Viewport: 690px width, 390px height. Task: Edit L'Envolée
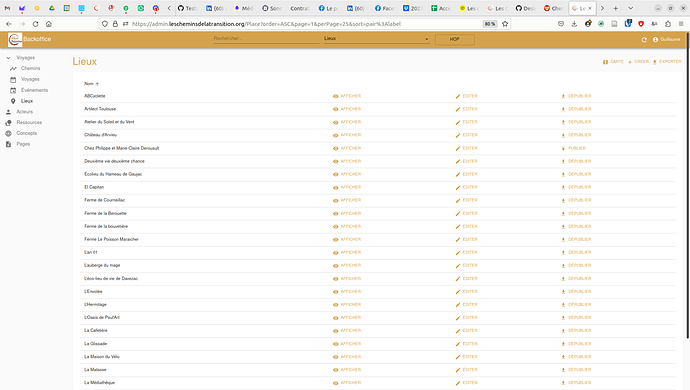(466, 291)
